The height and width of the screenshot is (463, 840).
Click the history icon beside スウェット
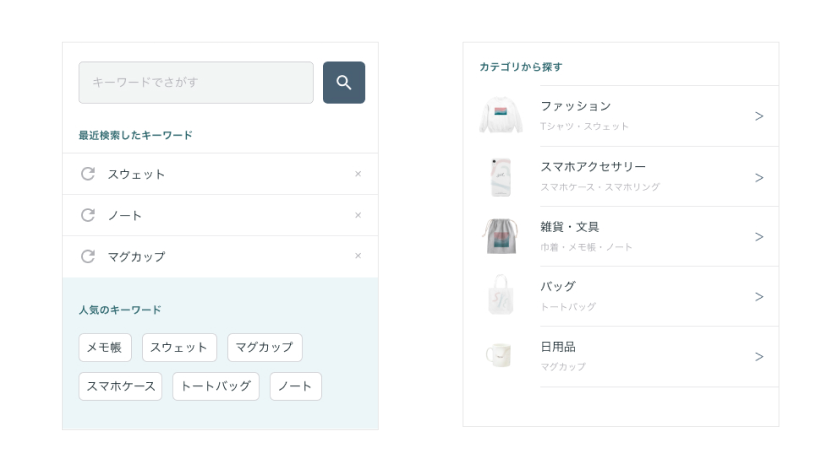pyautogui.click(x=88, y=174)
